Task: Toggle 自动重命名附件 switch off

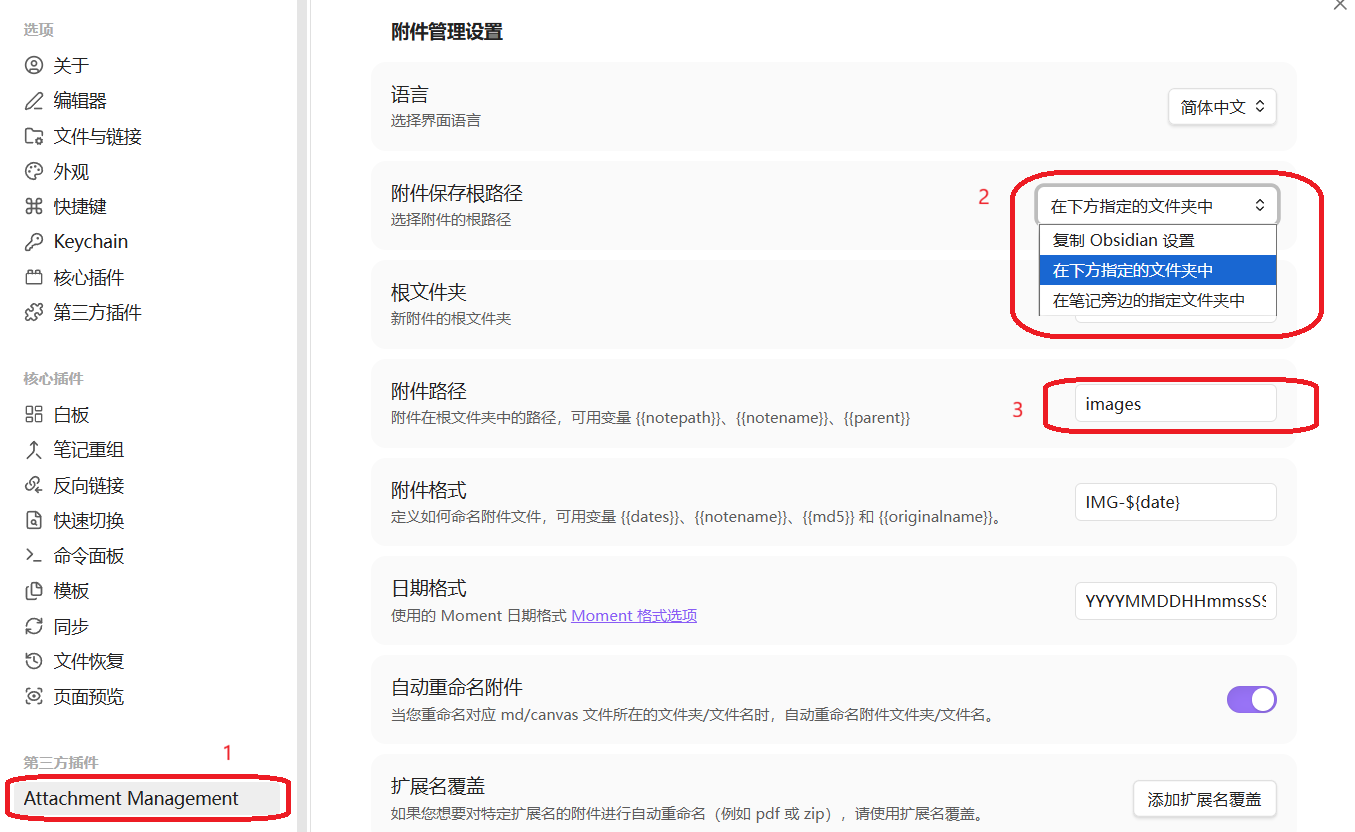Action: click(1251, 699)
